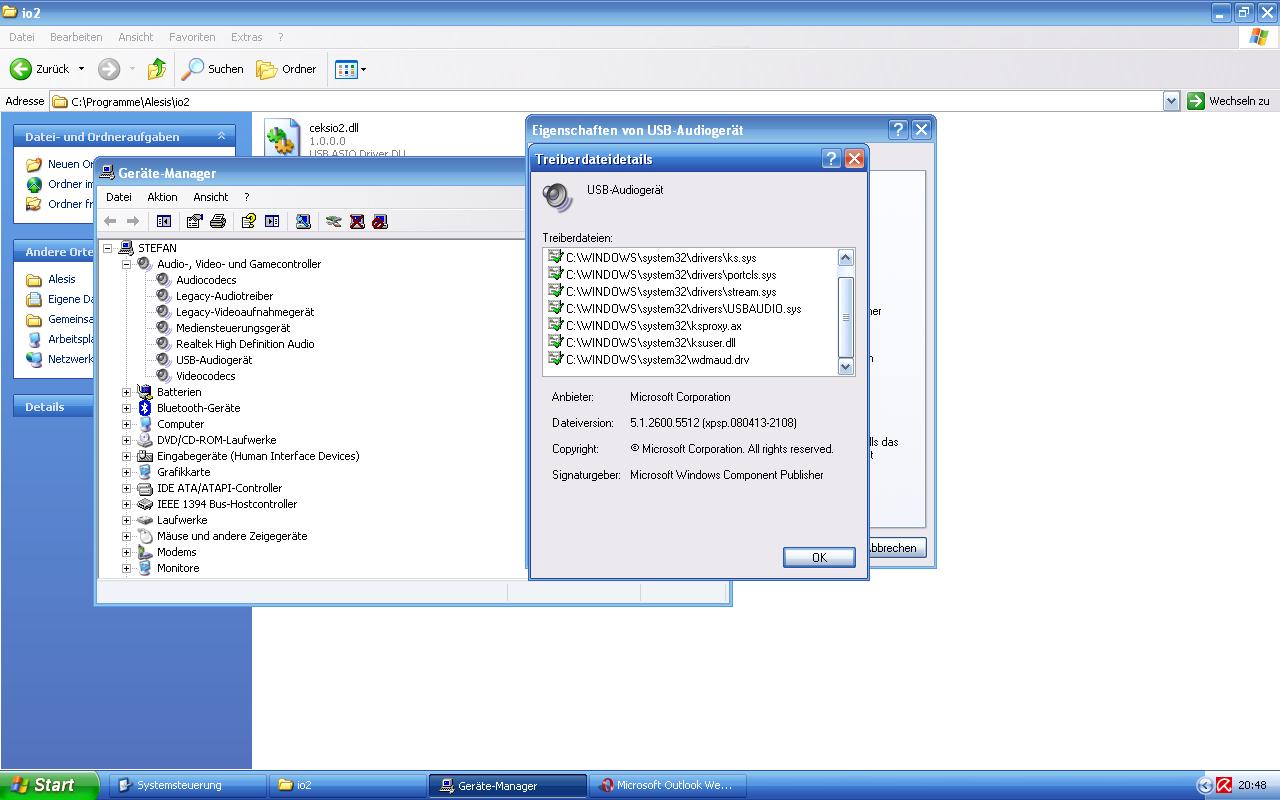Viewport: 1280px width, 800px height.
Task: Click the Suchen search button in Explorer
Action: (213, 69)
